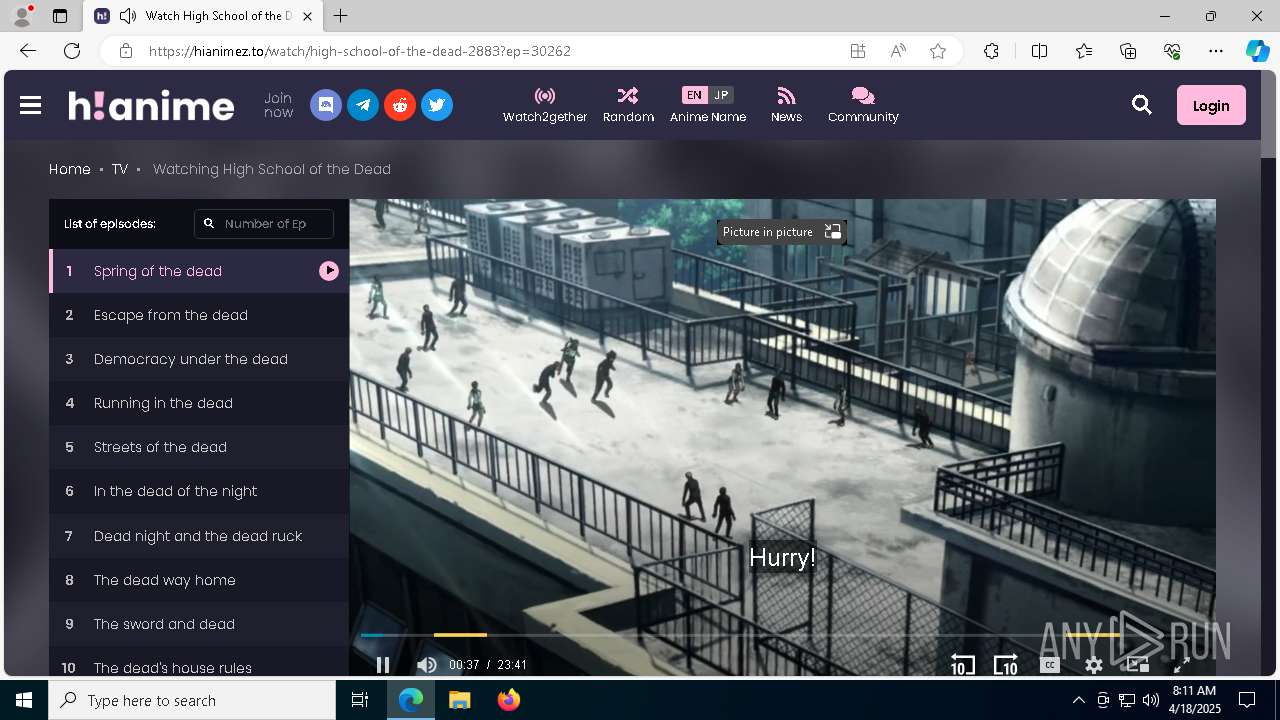This screenshot has width=1280, height=720.
Task: Open a new browser tab
Action: (341, 16)
